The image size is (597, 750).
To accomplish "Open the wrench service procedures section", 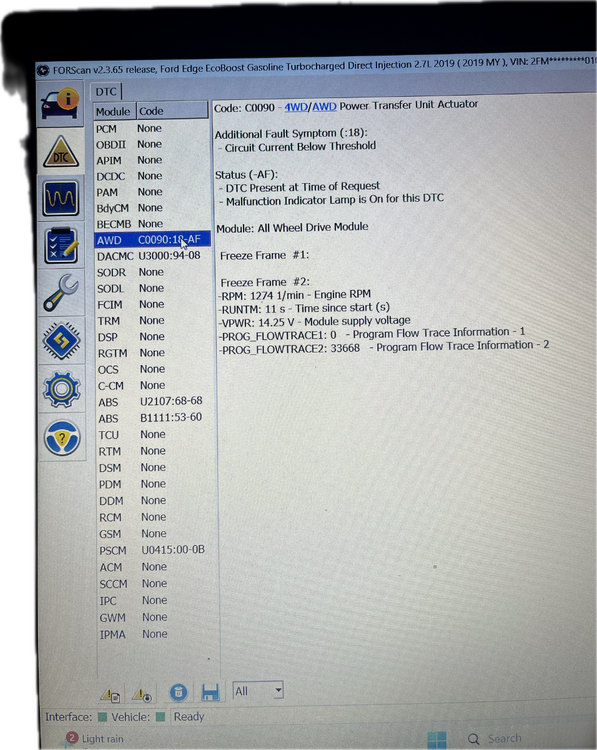I will pos(61,292).
